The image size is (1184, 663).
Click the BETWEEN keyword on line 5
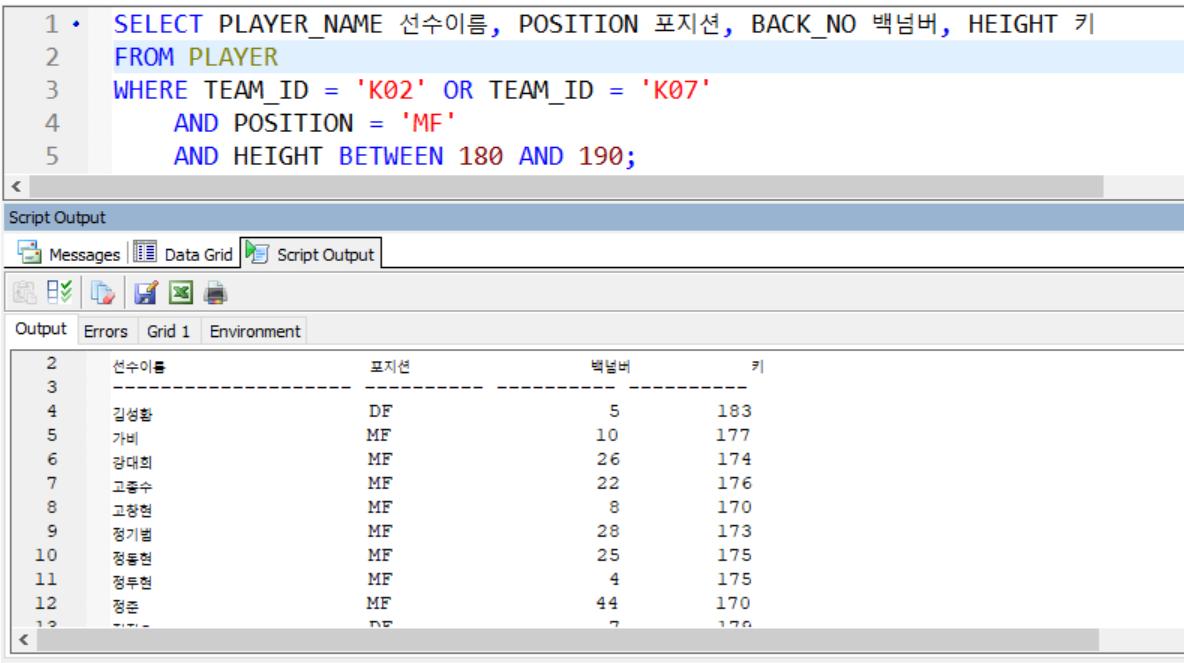point(390,156)
